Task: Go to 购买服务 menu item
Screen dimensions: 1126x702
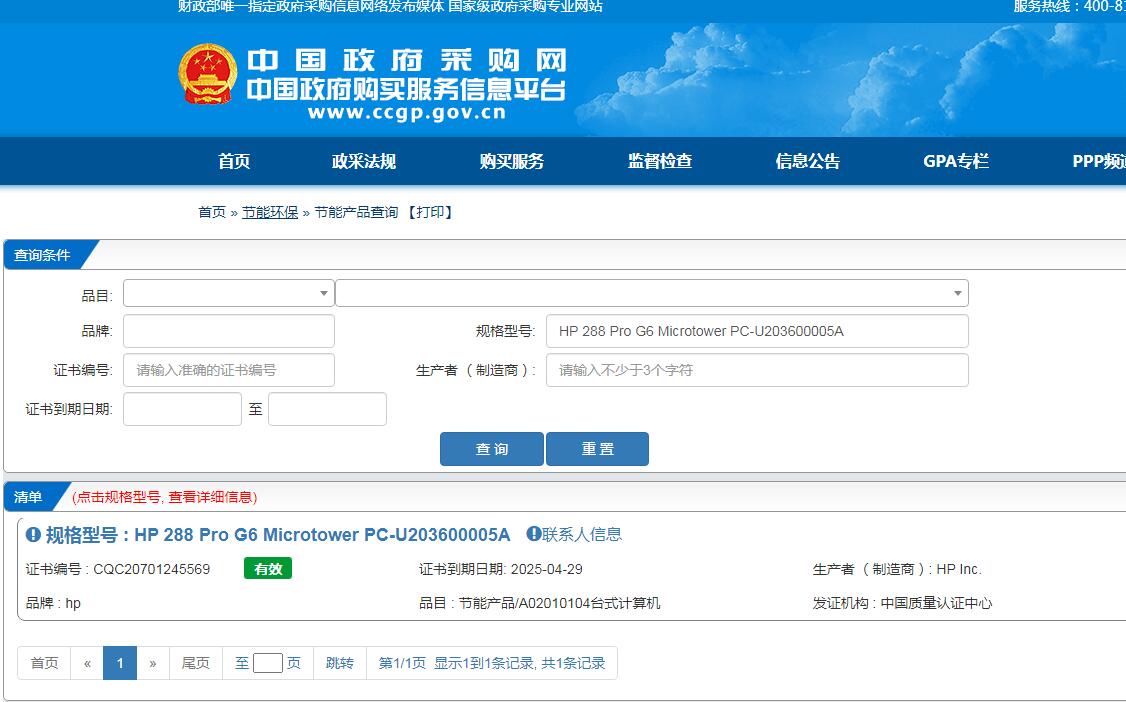Action: click(512, 162)
